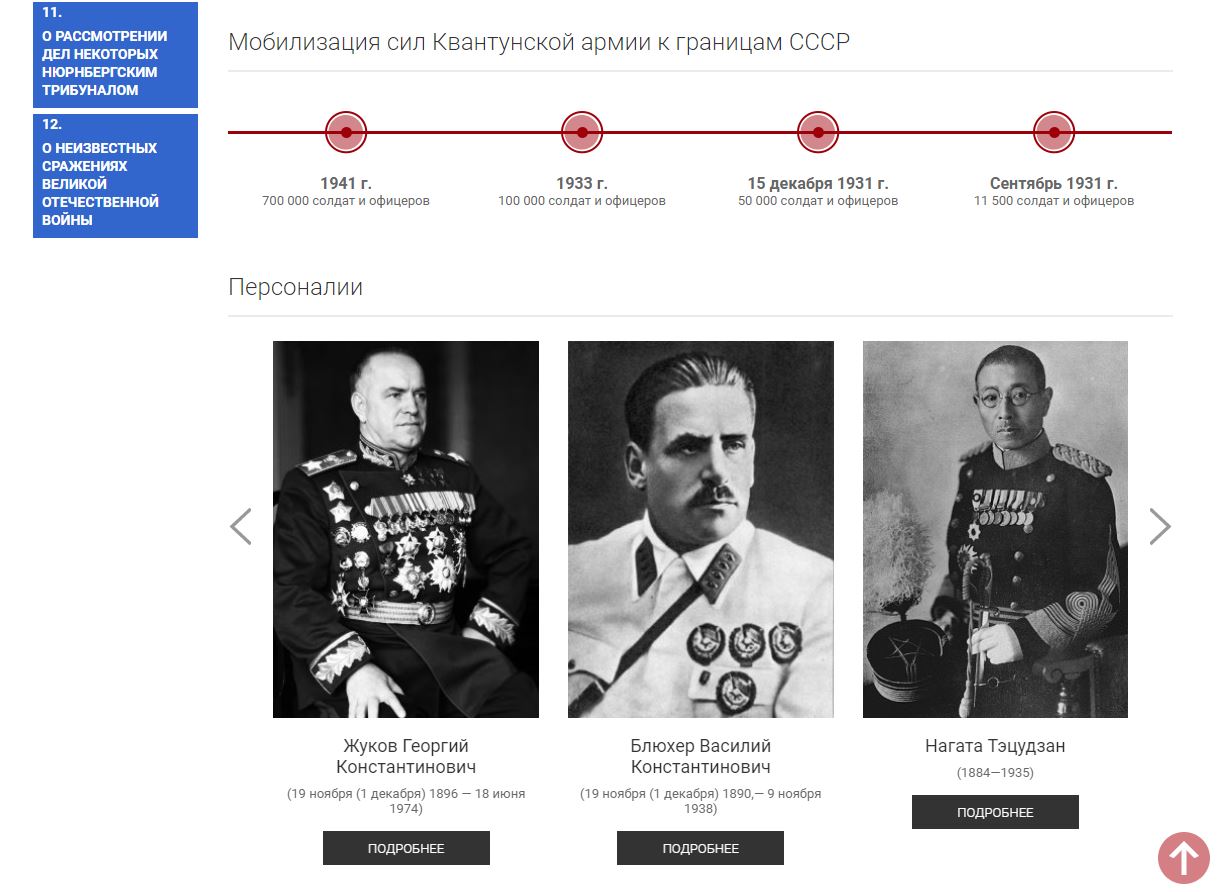Go to previous persons with left arrow
This screenshot has height=892, width=1222.
(x=240, y=526)
